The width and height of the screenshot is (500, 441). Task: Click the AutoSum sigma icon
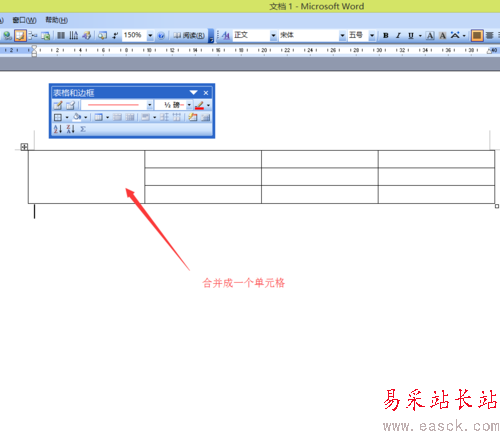coord(83,129)
